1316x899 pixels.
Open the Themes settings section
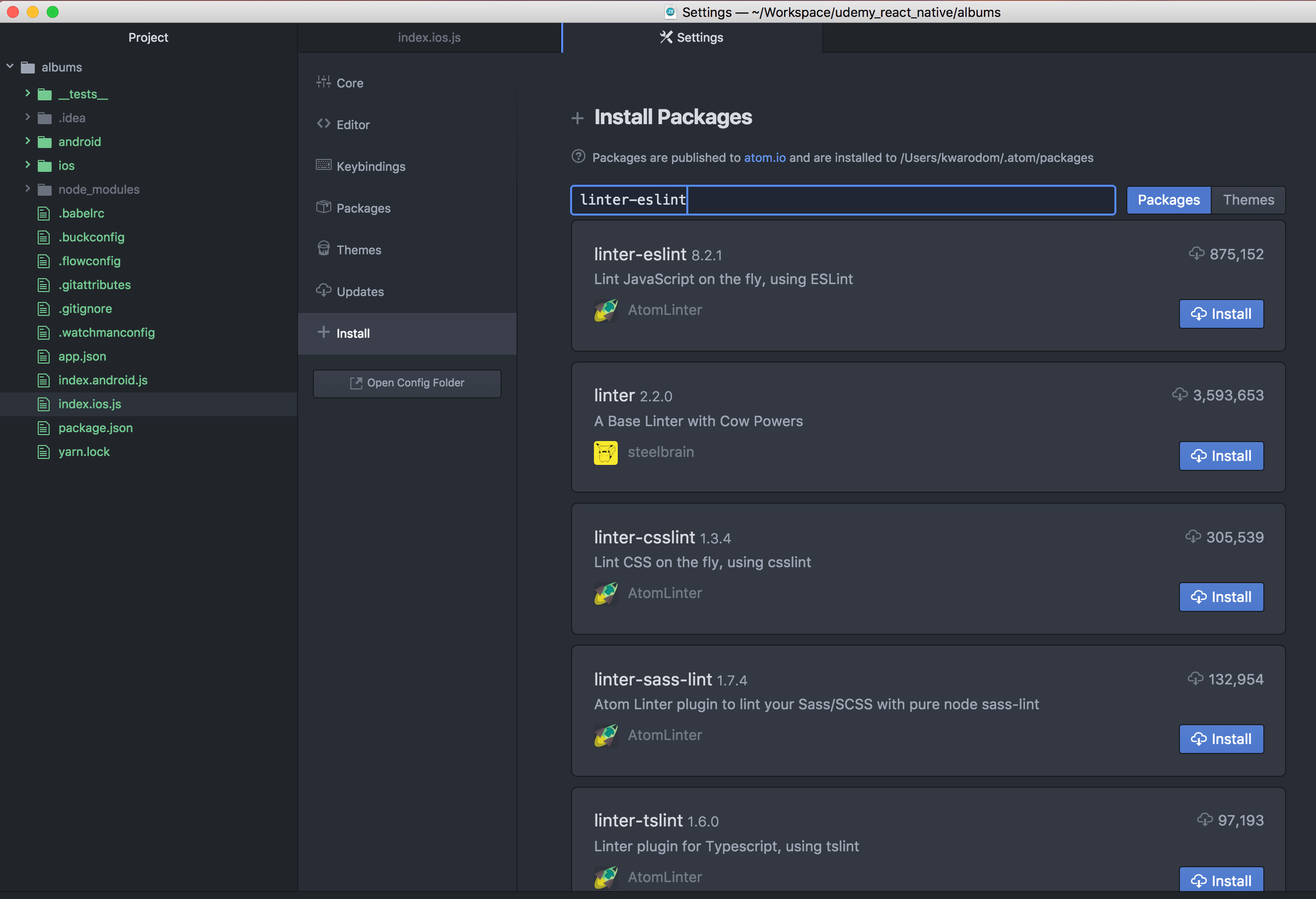[x=359, y=249]
